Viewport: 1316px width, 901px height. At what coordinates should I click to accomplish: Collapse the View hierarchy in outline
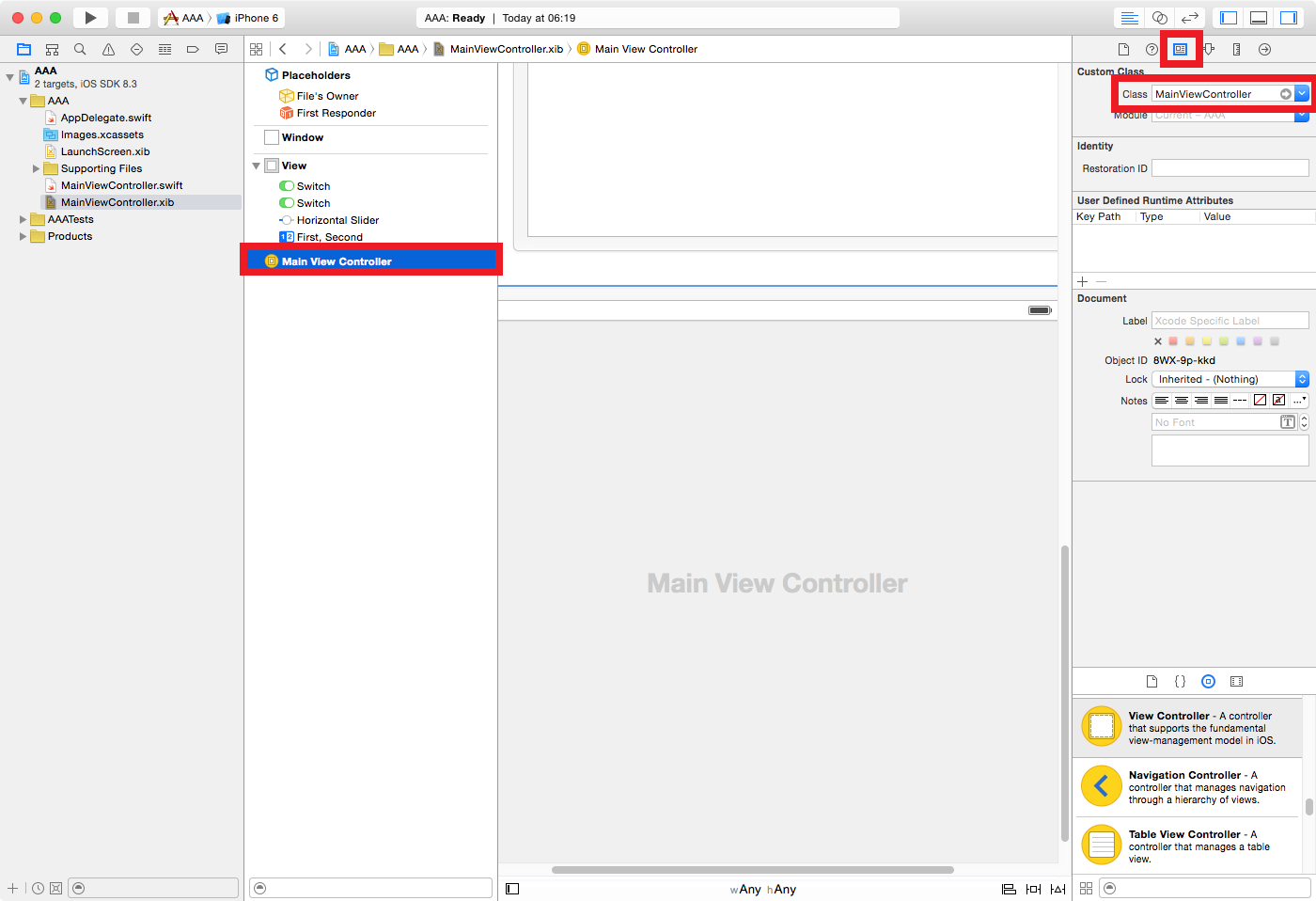pyautogui.click(x=256, y=166)
